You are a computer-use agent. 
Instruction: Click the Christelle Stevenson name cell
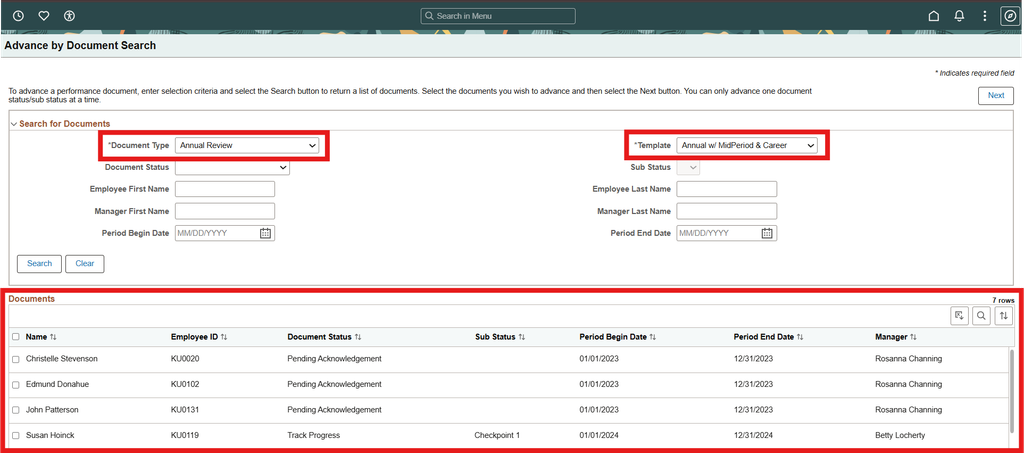tap(62, 359)
